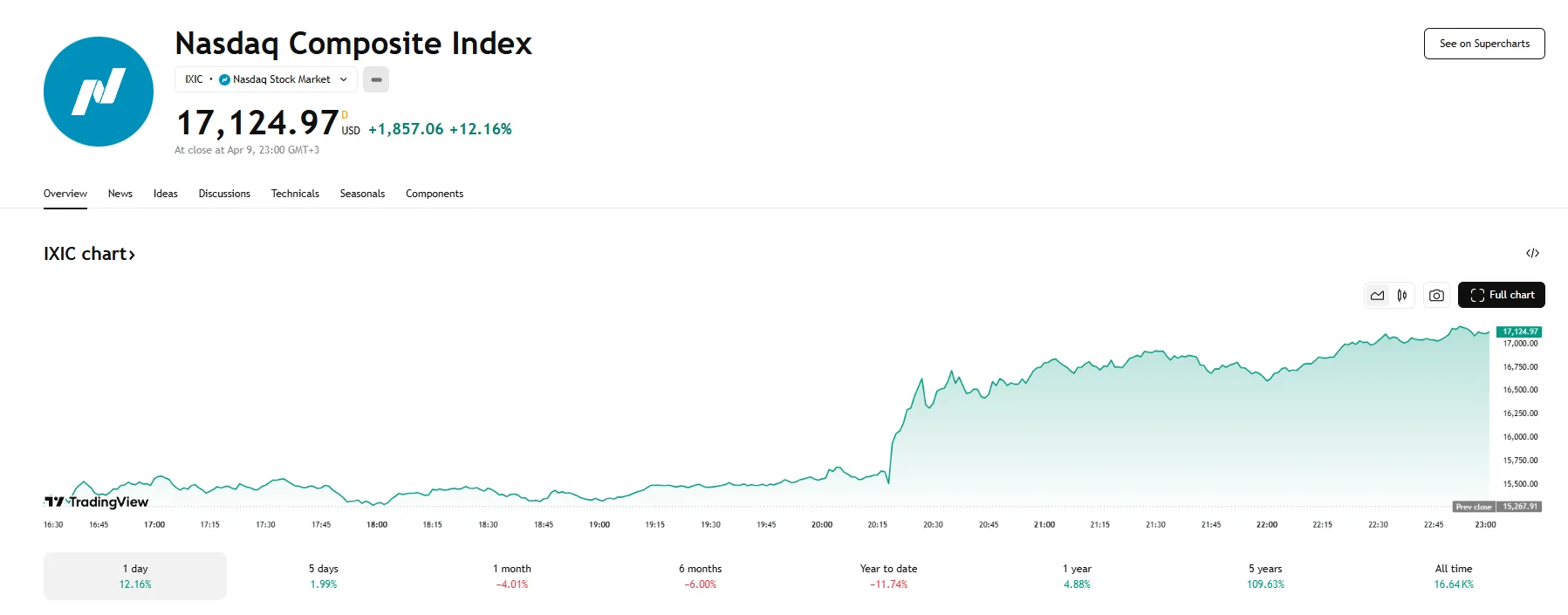Expand the IXIC chart arrow link

click(x=134, y=254)
